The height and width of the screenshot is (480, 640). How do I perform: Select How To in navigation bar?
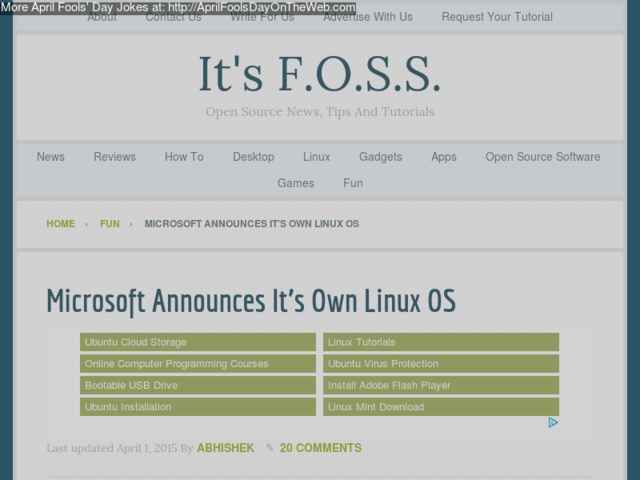[x=184, y=157]
